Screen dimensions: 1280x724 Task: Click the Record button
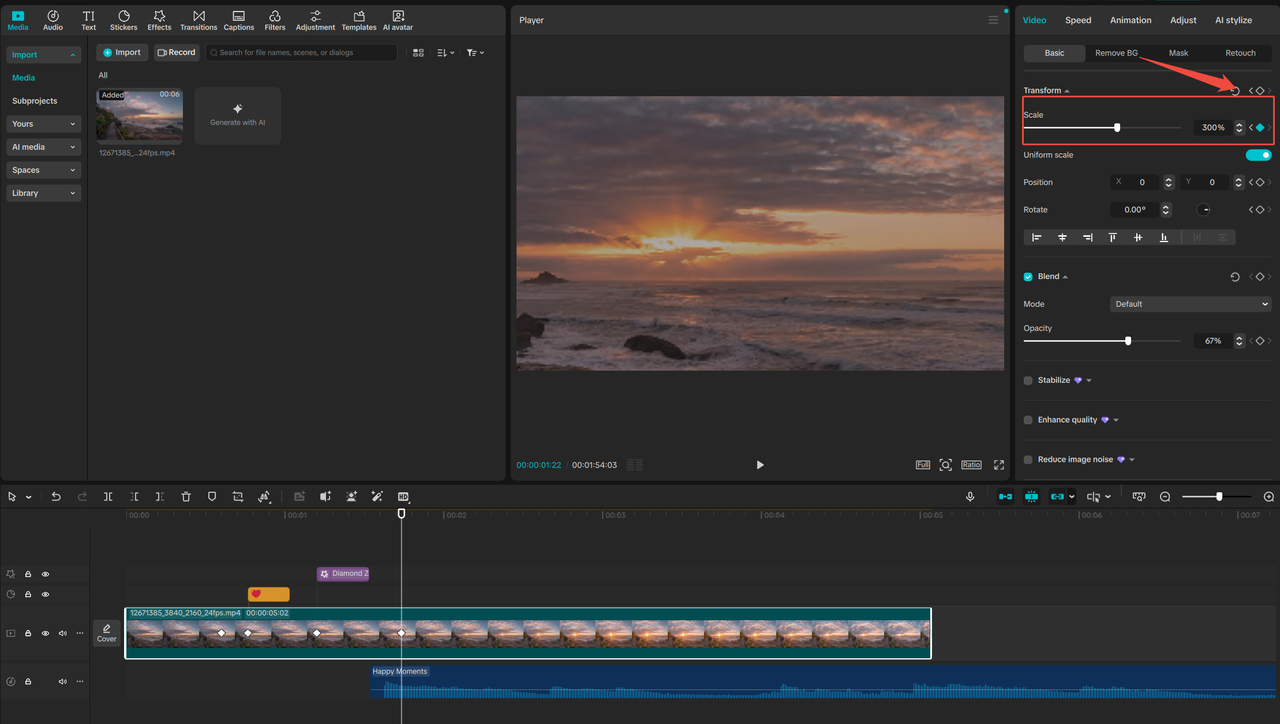pos(176,52)
